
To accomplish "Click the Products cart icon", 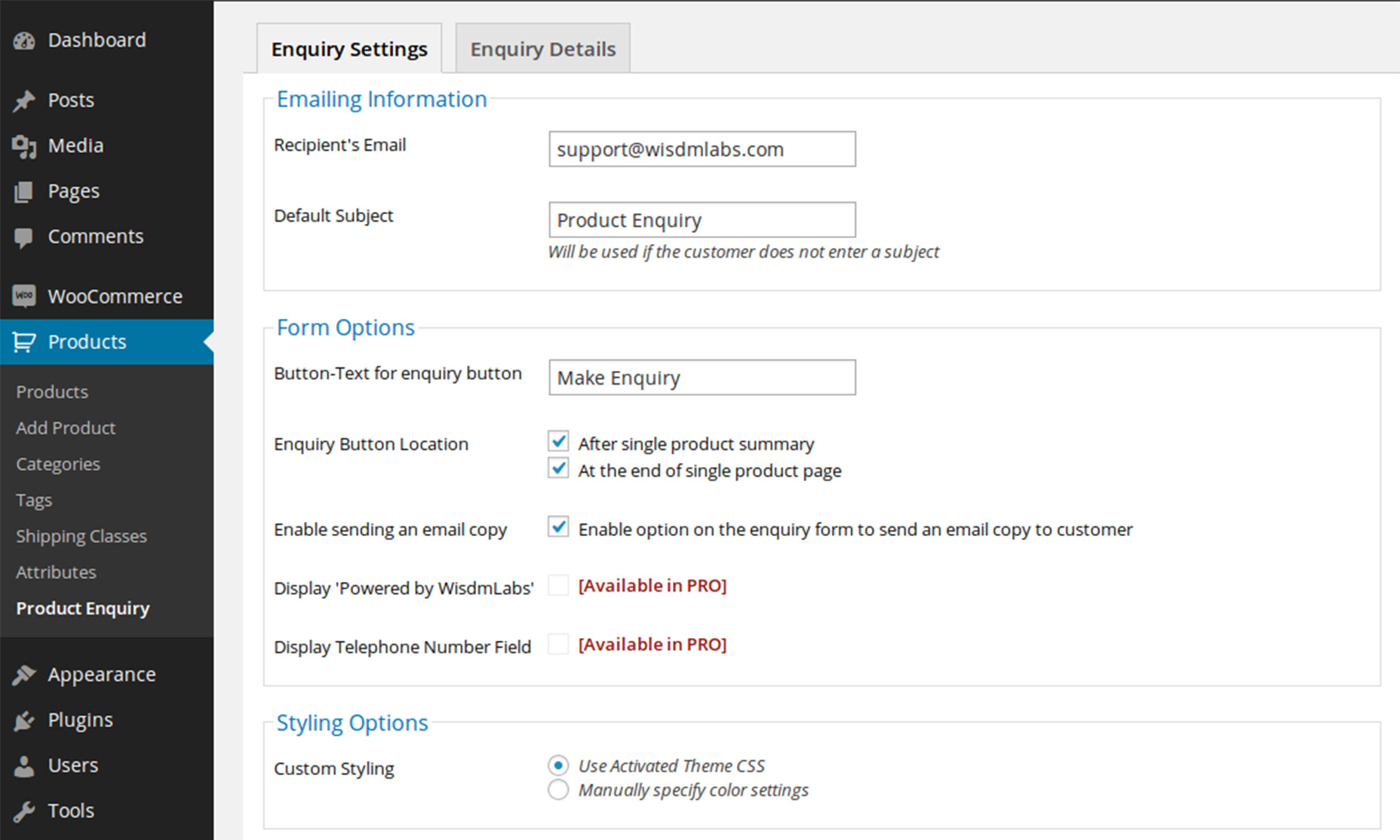I will click(24, 342).
